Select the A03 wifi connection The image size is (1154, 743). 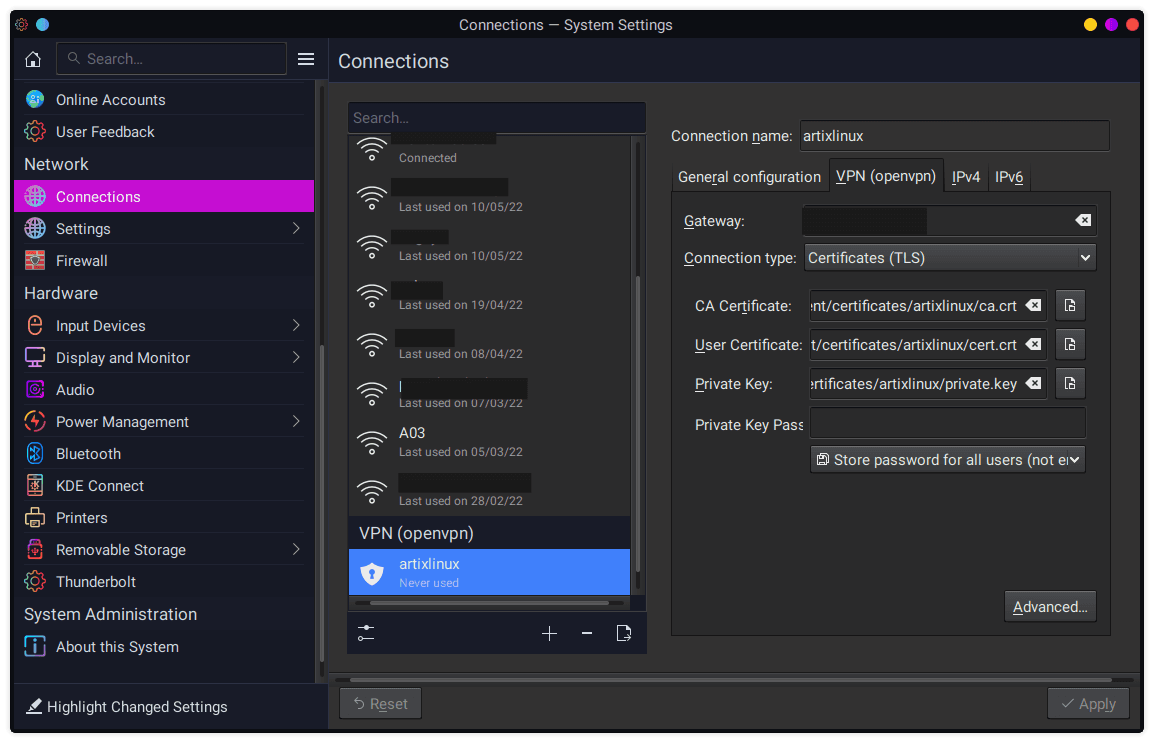(x=489, y=441)
